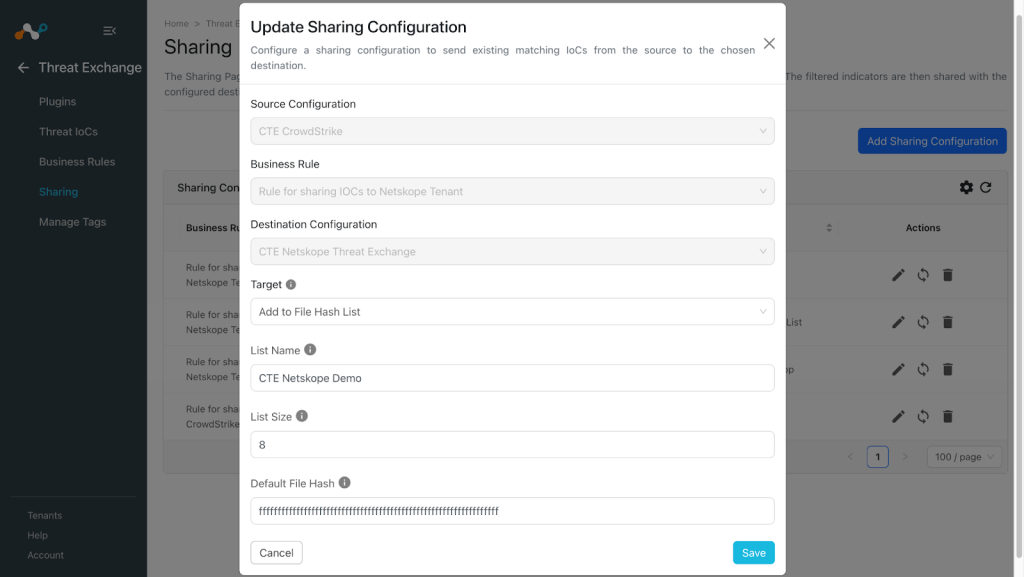1024x577 pixels.
Task: Cancel the update dialog
Action: [x=276, y=552]
